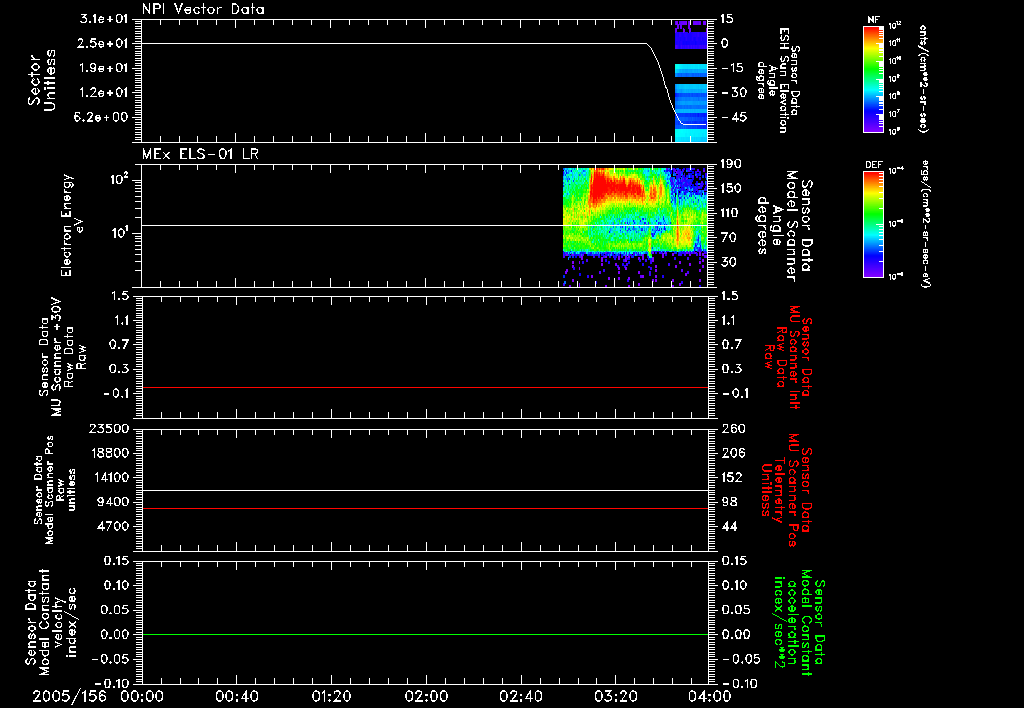Click the "ESH Sun Elevation Angle" axis title
Screen dimensions: 1024x708
tap(777, 80)
